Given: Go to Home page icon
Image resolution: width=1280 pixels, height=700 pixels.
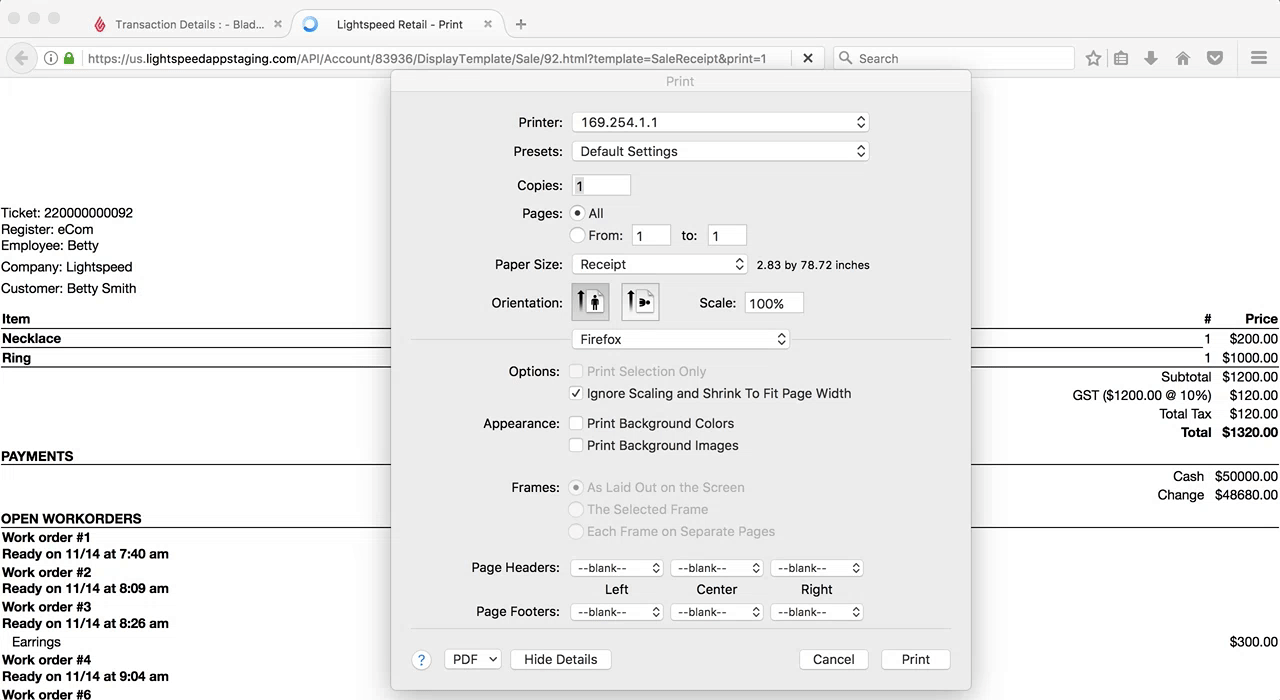Looking at the screenshot, I should point(1183,58).
